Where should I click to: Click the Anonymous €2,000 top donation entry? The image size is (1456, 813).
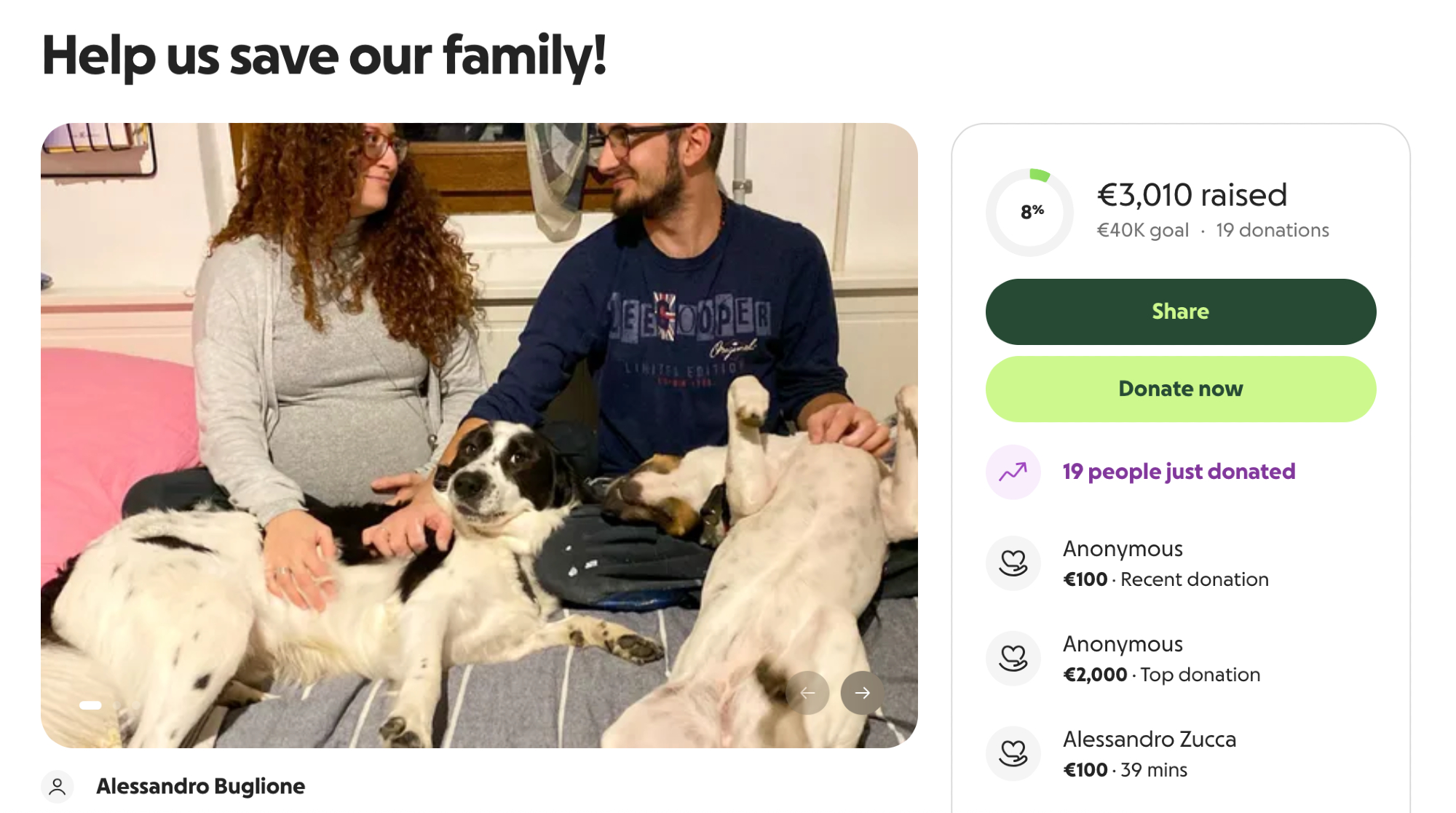1161,659
